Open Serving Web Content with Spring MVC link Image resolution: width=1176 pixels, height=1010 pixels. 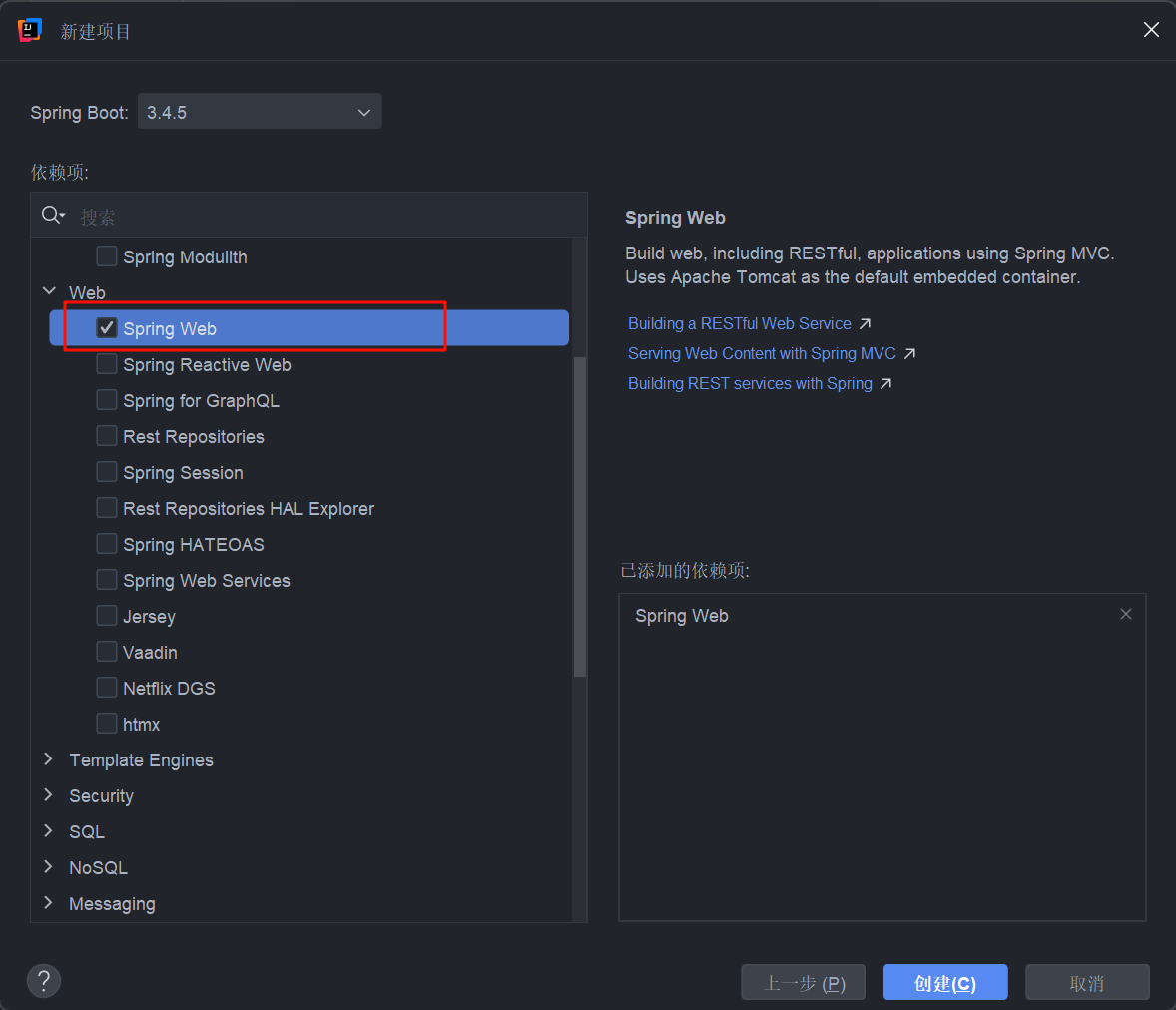click(762, 354)
